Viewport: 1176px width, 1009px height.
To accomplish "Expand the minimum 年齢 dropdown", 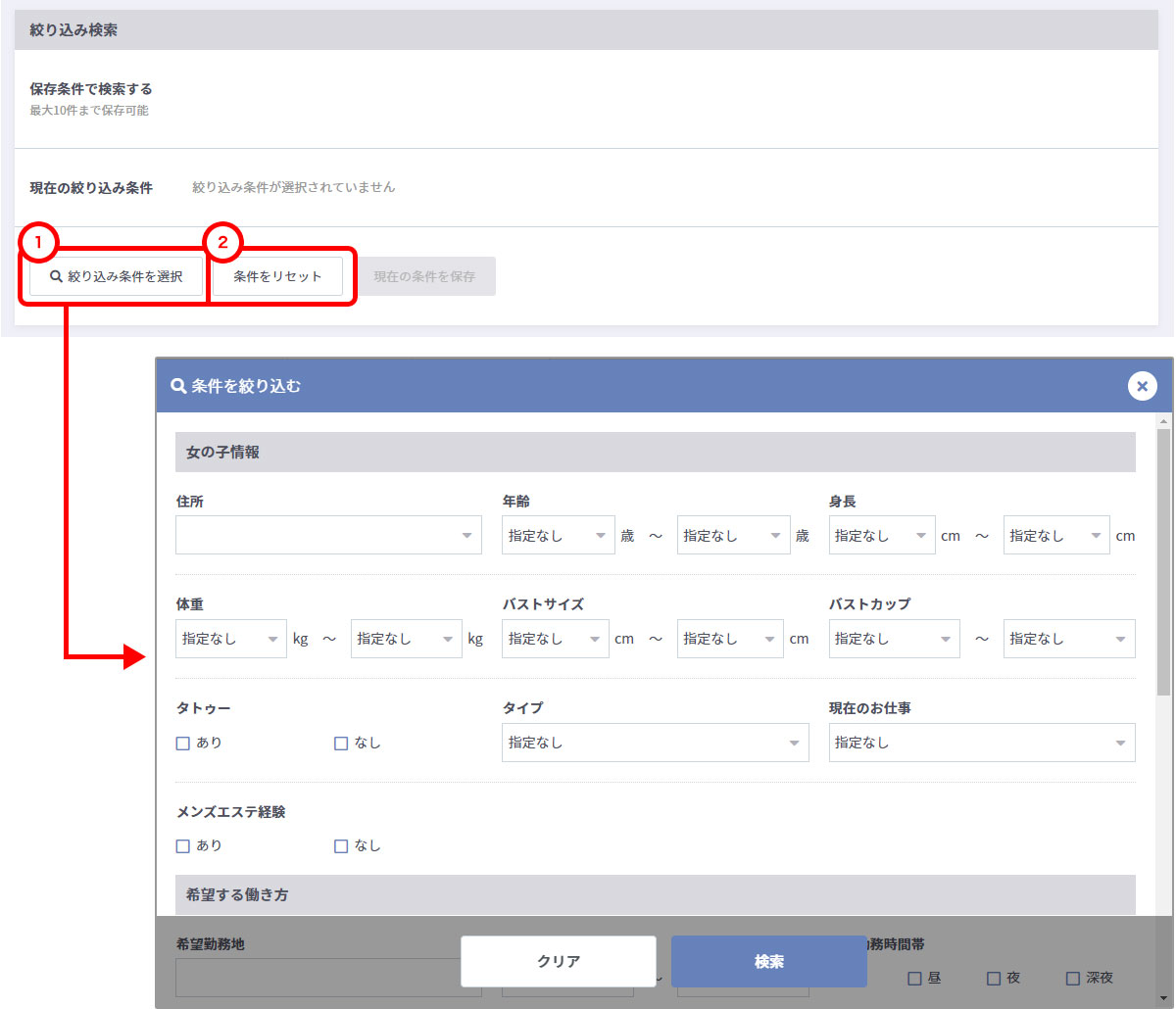I will [558, 536].
